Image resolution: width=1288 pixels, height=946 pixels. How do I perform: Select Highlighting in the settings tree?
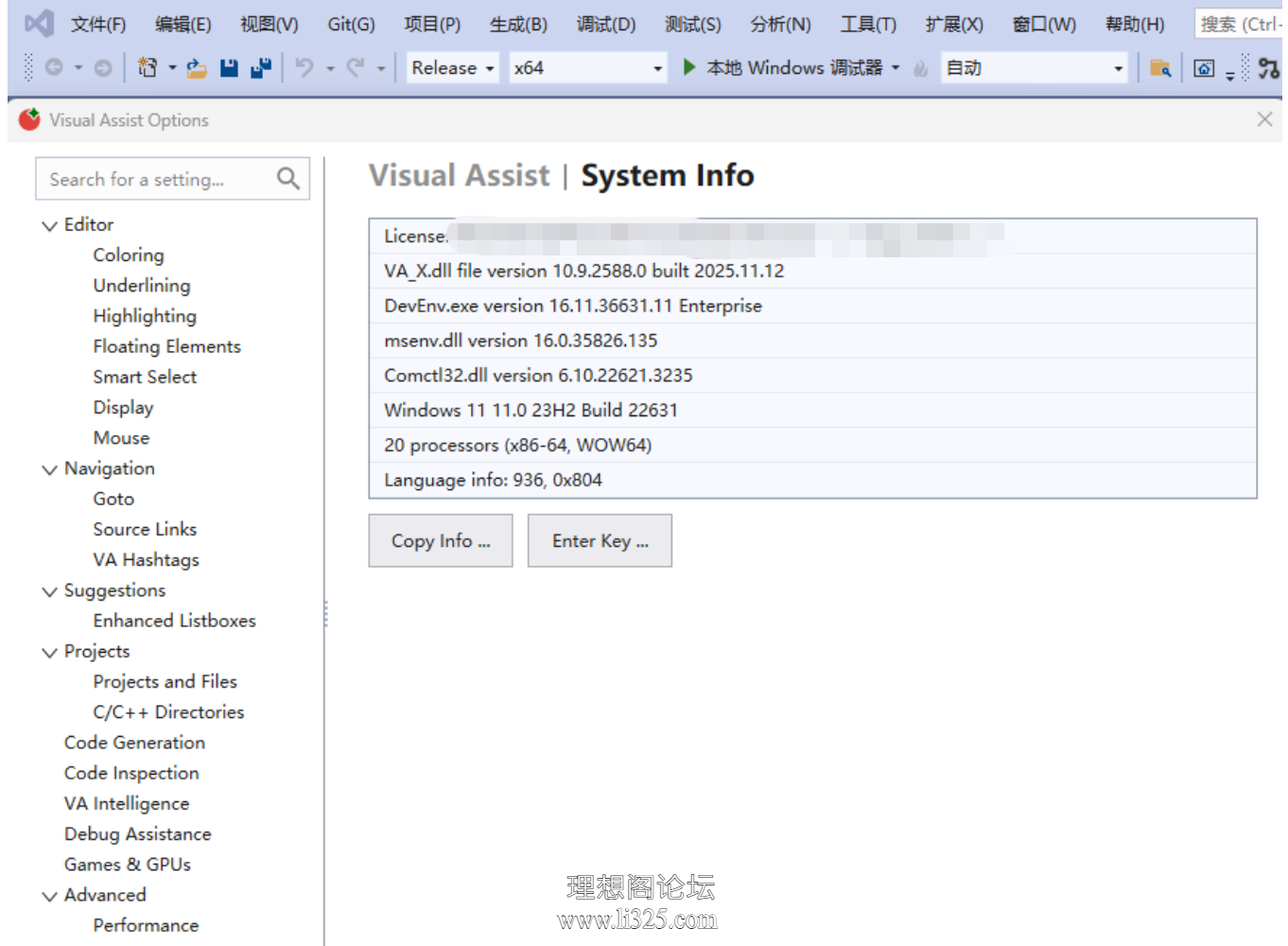[145, 316]
